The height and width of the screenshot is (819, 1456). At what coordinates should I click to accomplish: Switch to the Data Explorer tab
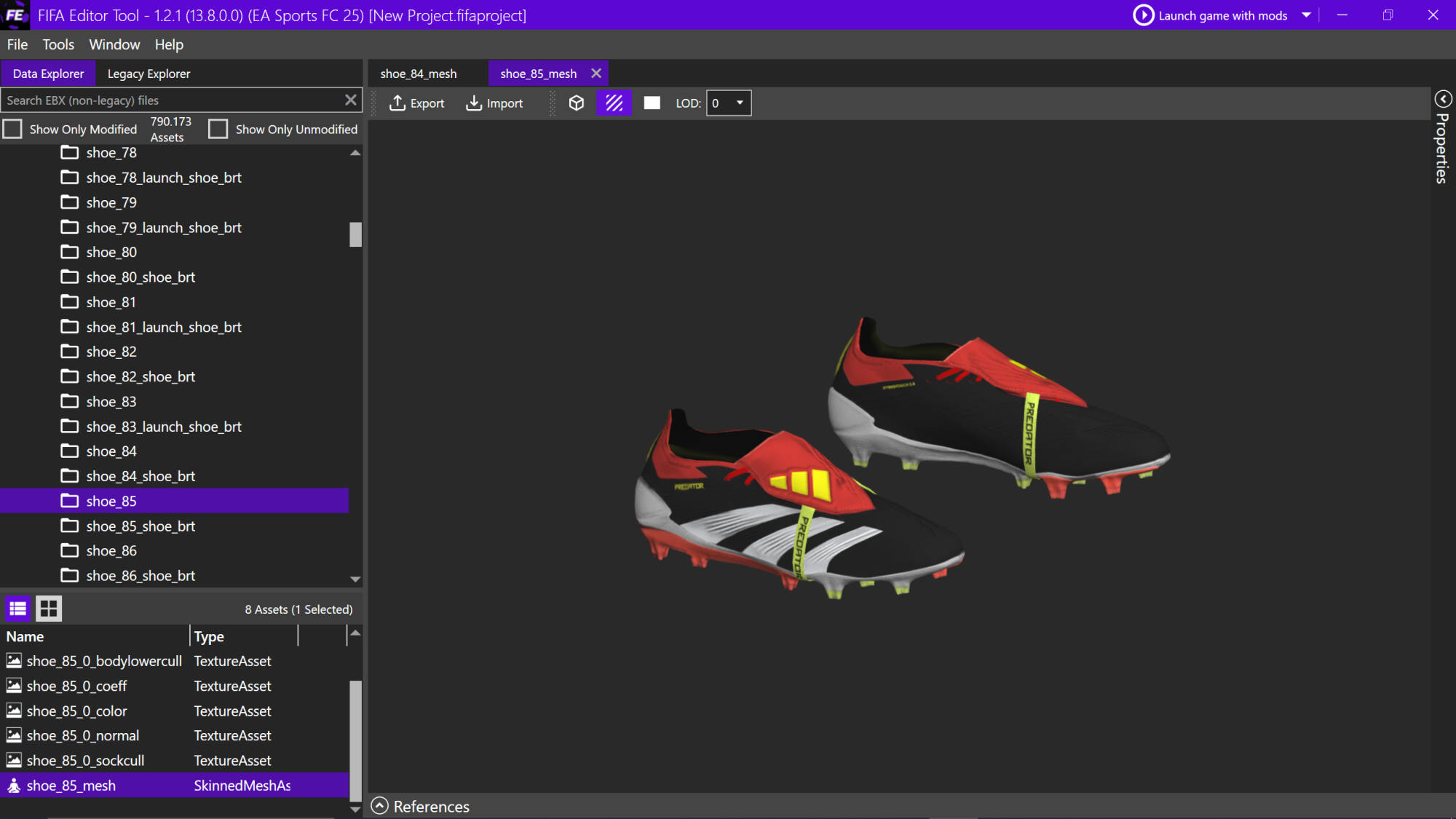(48, 74)
